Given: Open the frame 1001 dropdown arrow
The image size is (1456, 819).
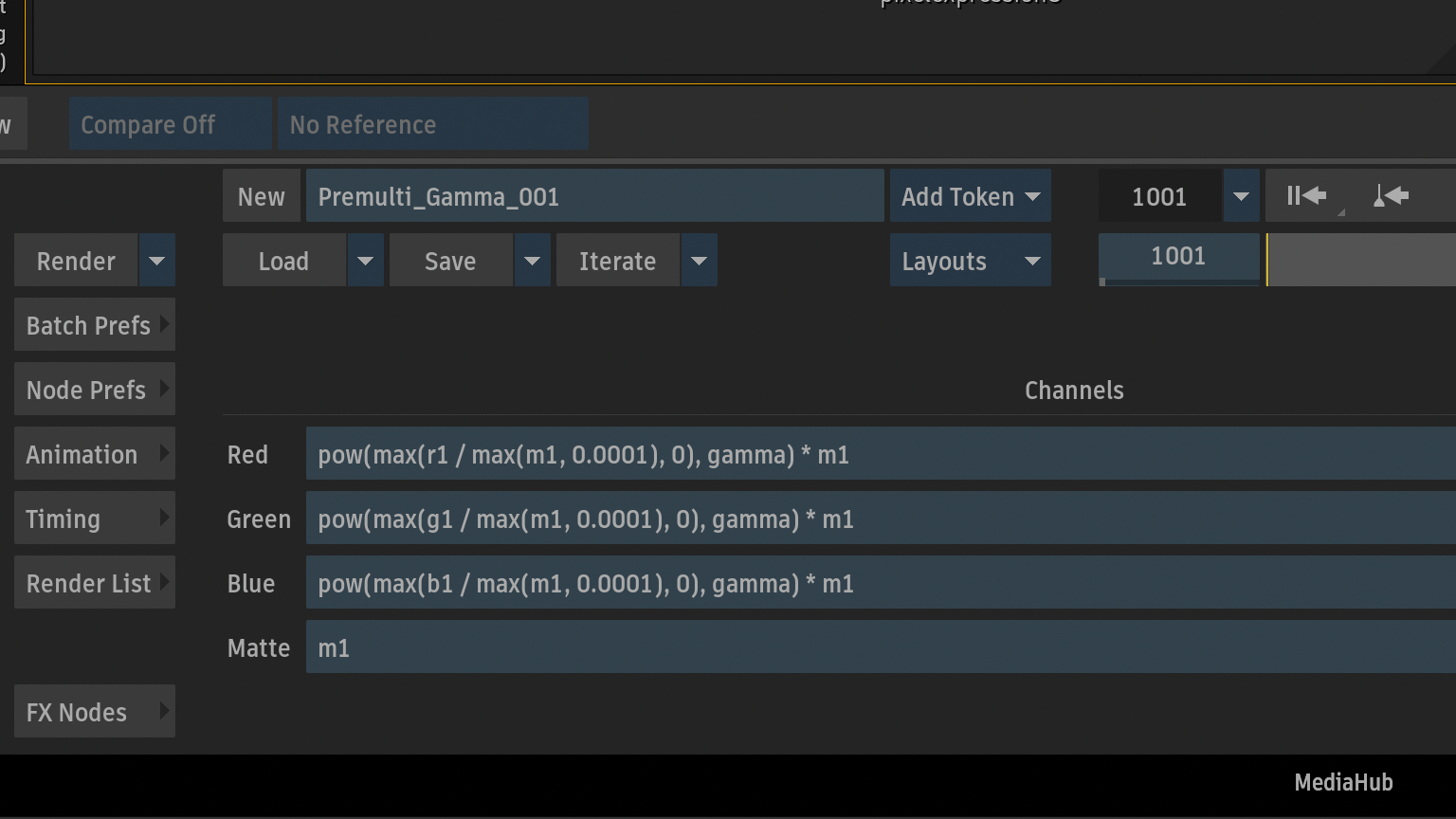Looking at the screenshot, I should [1241, 196].
